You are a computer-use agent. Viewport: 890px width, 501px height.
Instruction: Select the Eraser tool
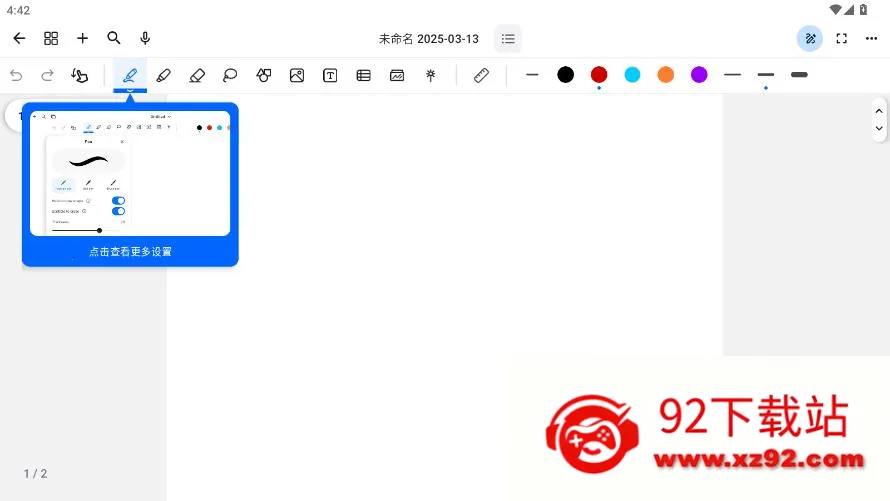(x=197, y=75)
